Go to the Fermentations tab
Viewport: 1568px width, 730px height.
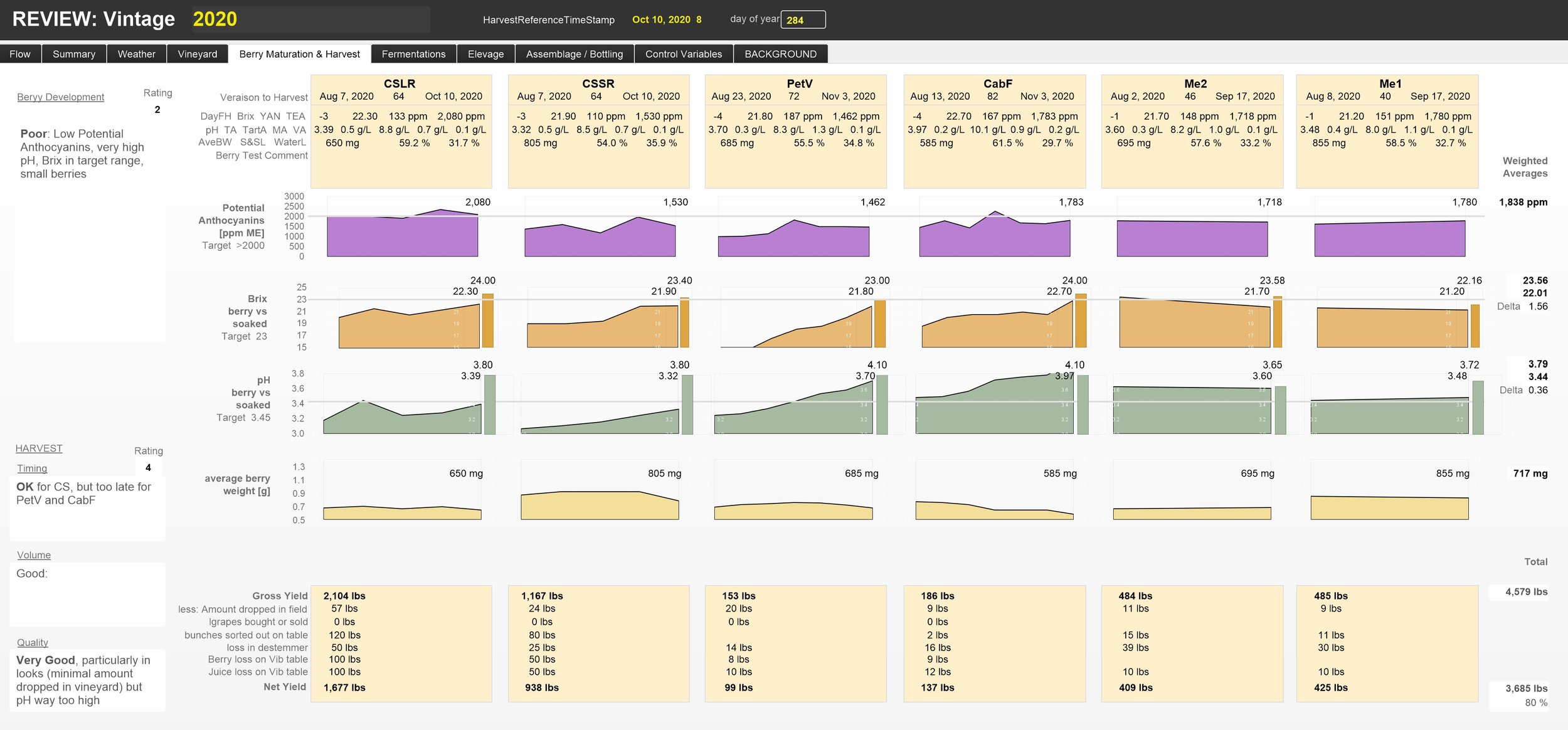click(x=413, y=54)
